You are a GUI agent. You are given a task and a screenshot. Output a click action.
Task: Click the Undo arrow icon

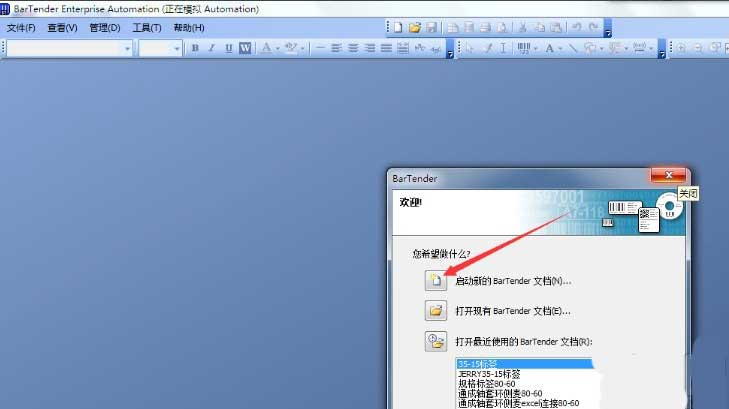(x=577, y=27)
